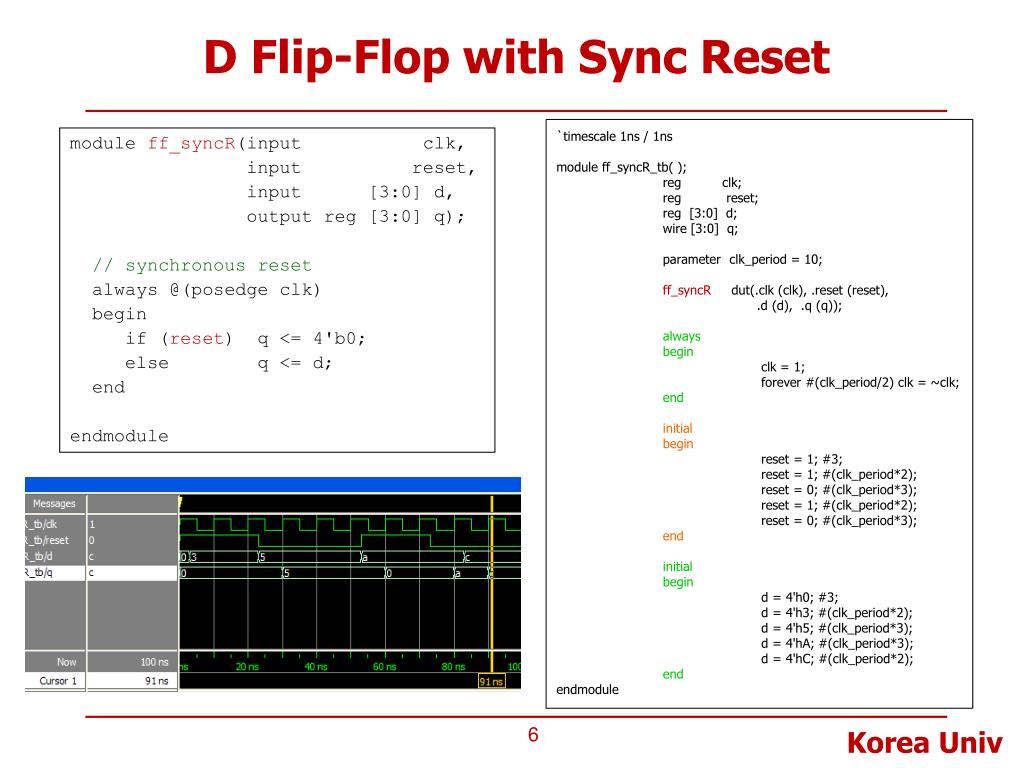Click the forever #(clk_period/2) line

[860, 383]
